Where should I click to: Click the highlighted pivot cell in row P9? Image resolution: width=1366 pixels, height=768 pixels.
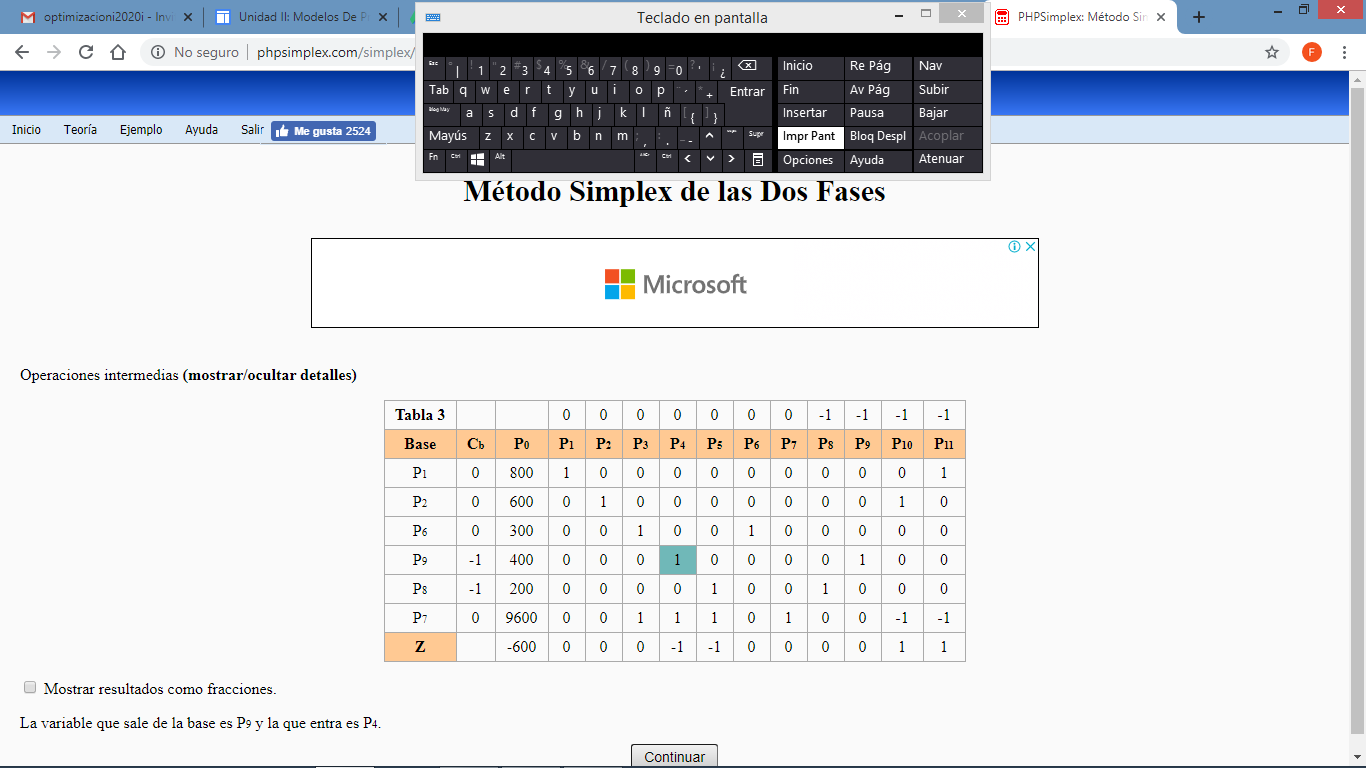point(677,560)
